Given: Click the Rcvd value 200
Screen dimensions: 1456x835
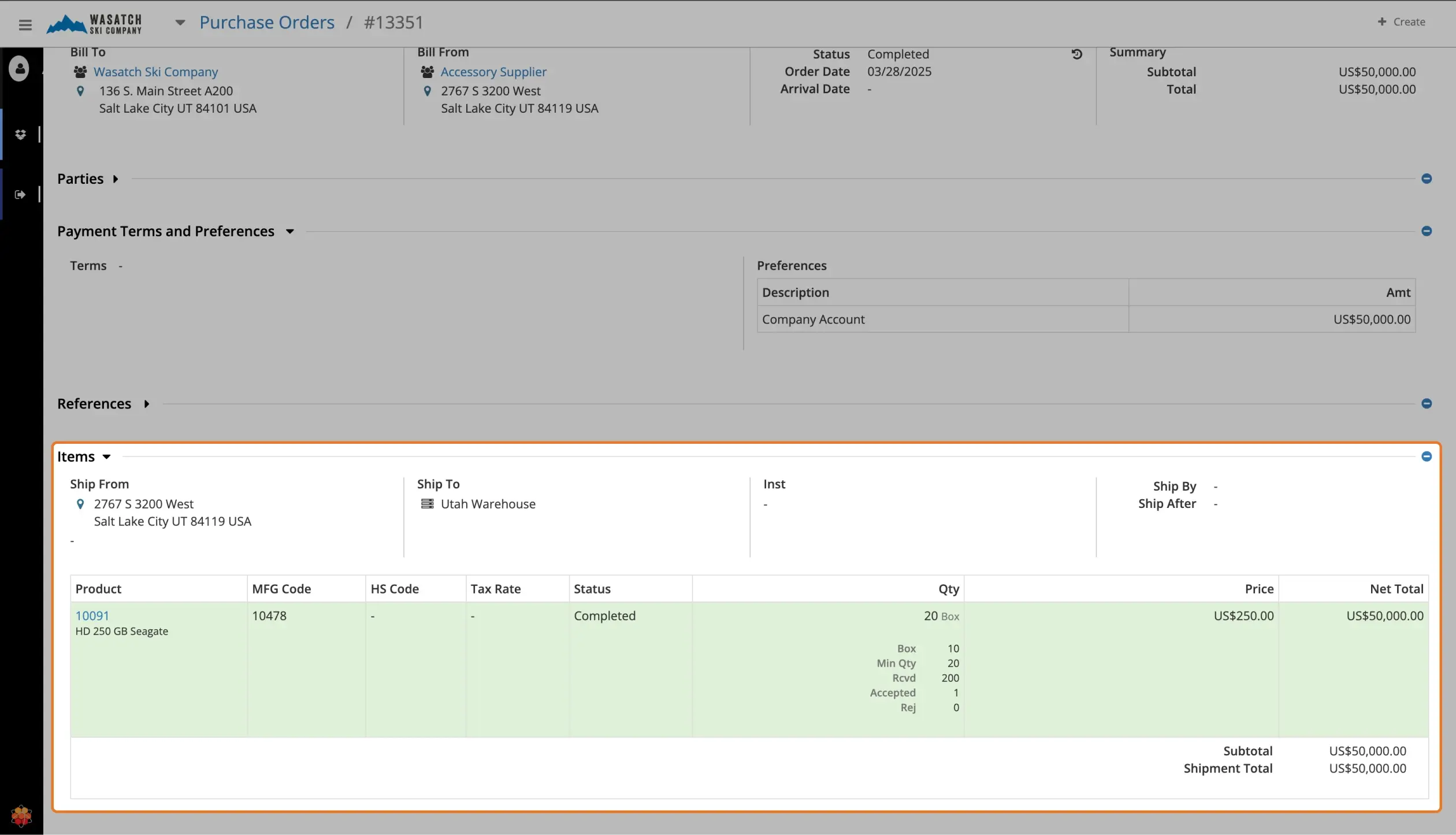Looking at the screenshot, I should click(x=950, y=678).
